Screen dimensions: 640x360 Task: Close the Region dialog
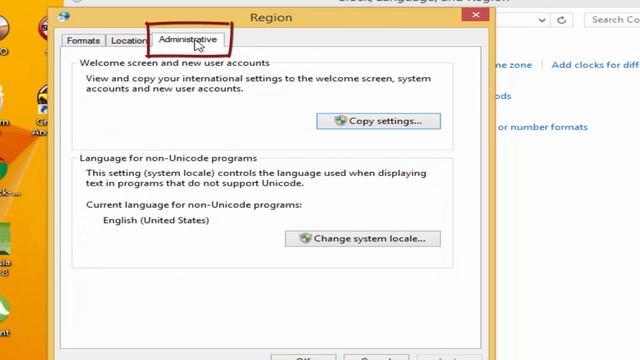tap(476, 15)
